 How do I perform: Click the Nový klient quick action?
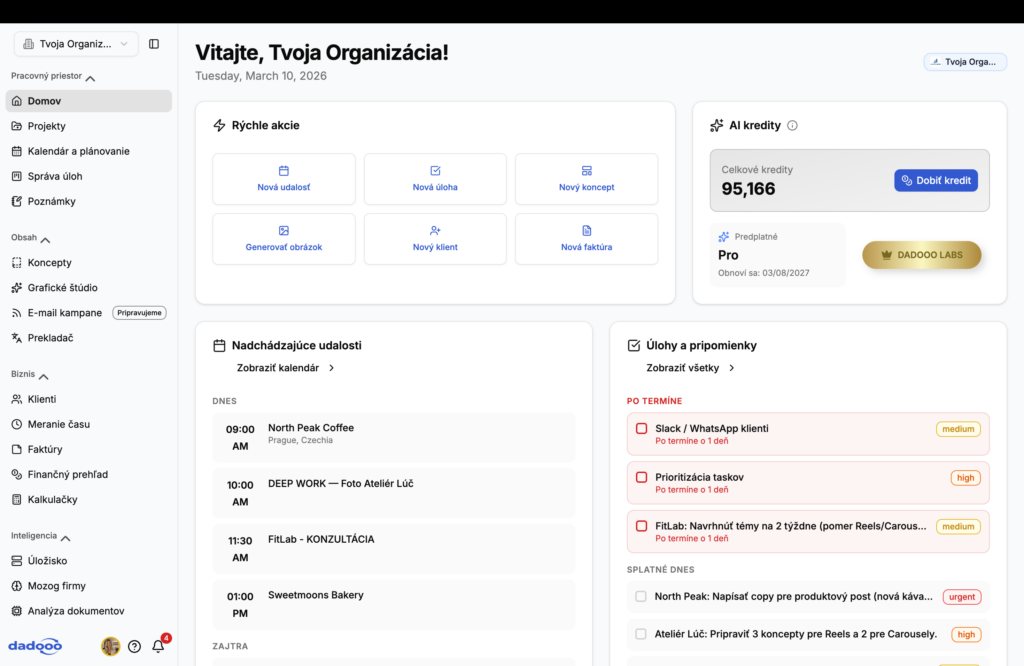tap(435, 239)
